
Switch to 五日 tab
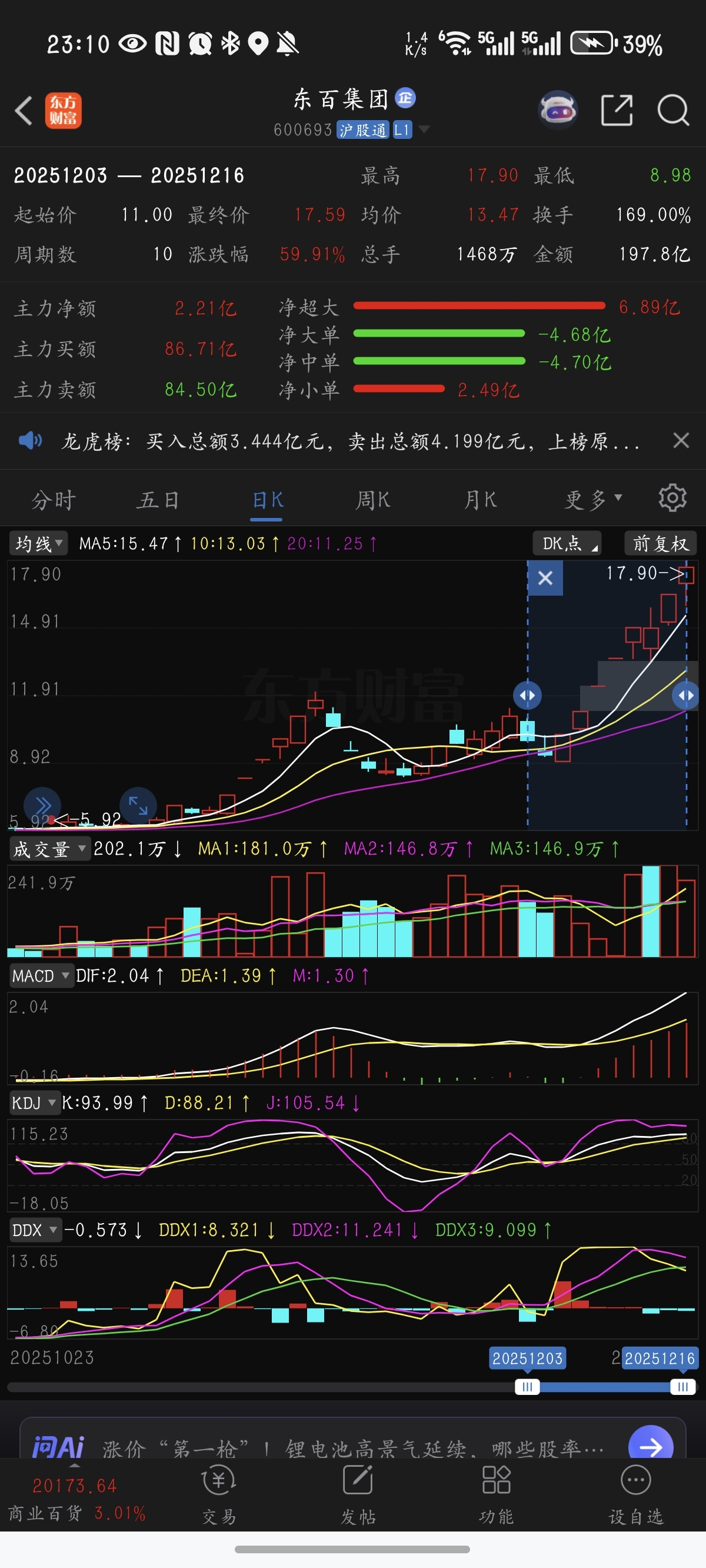(x=159, y=500)
